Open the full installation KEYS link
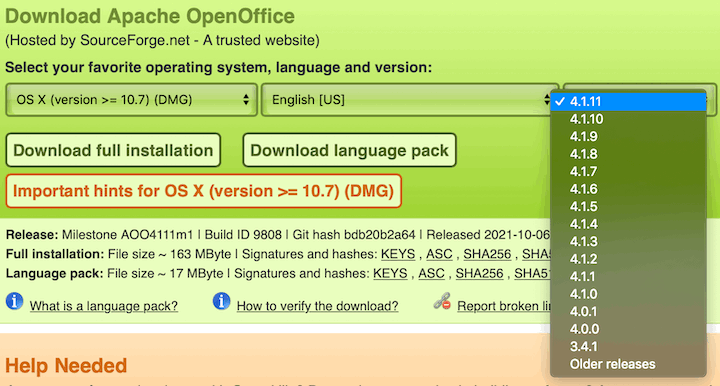The width and height of the screenshot is (720, 386). 398,254
